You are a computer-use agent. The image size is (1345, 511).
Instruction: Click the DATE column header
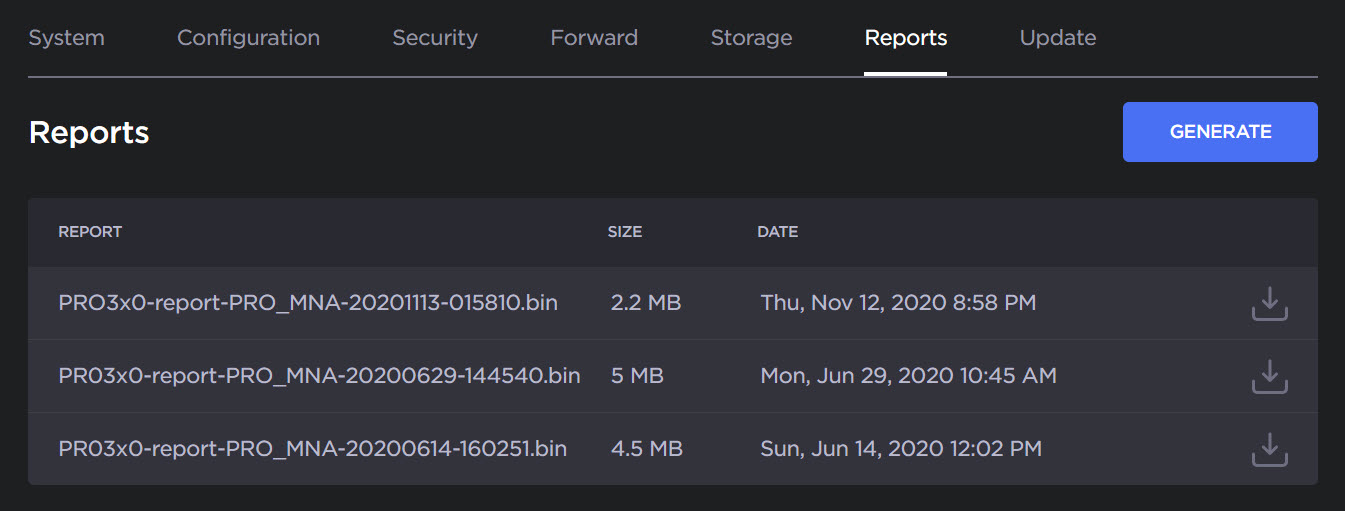(777, 232)
